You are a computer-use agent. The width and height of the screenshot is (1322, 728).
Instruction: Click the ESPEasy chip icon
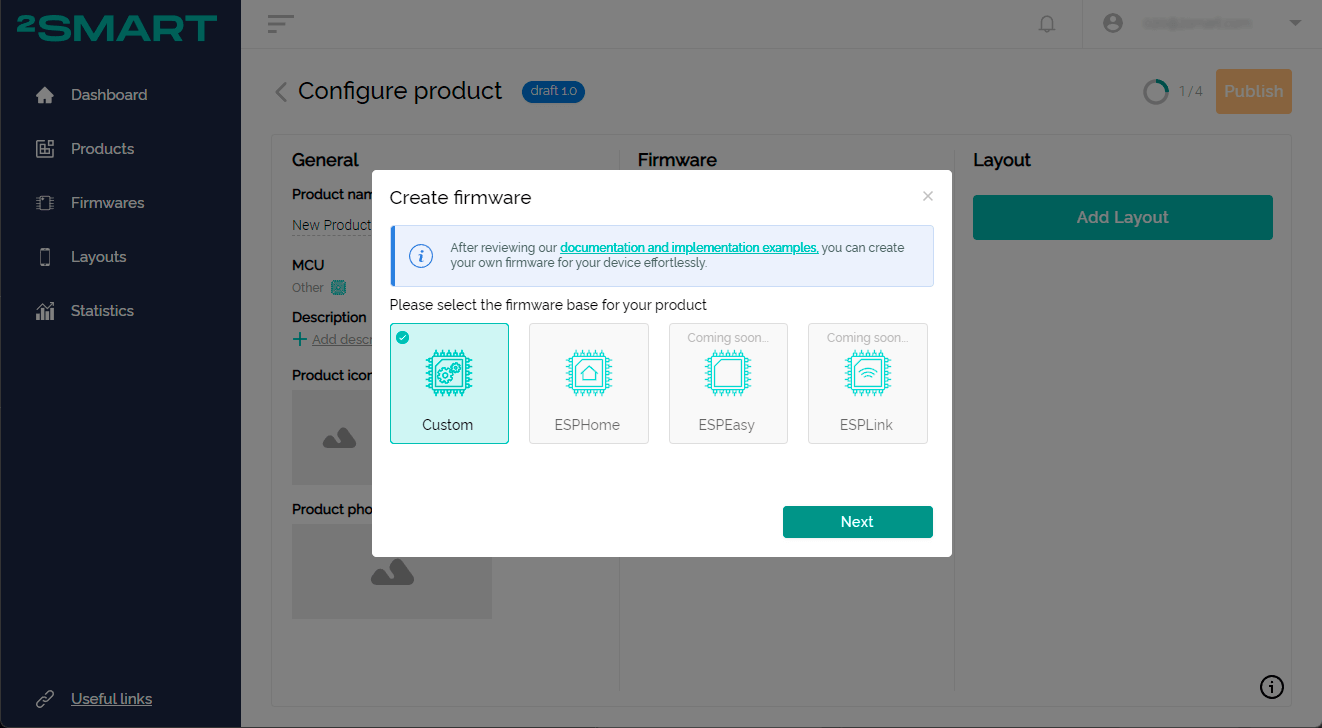click(728, 375)
